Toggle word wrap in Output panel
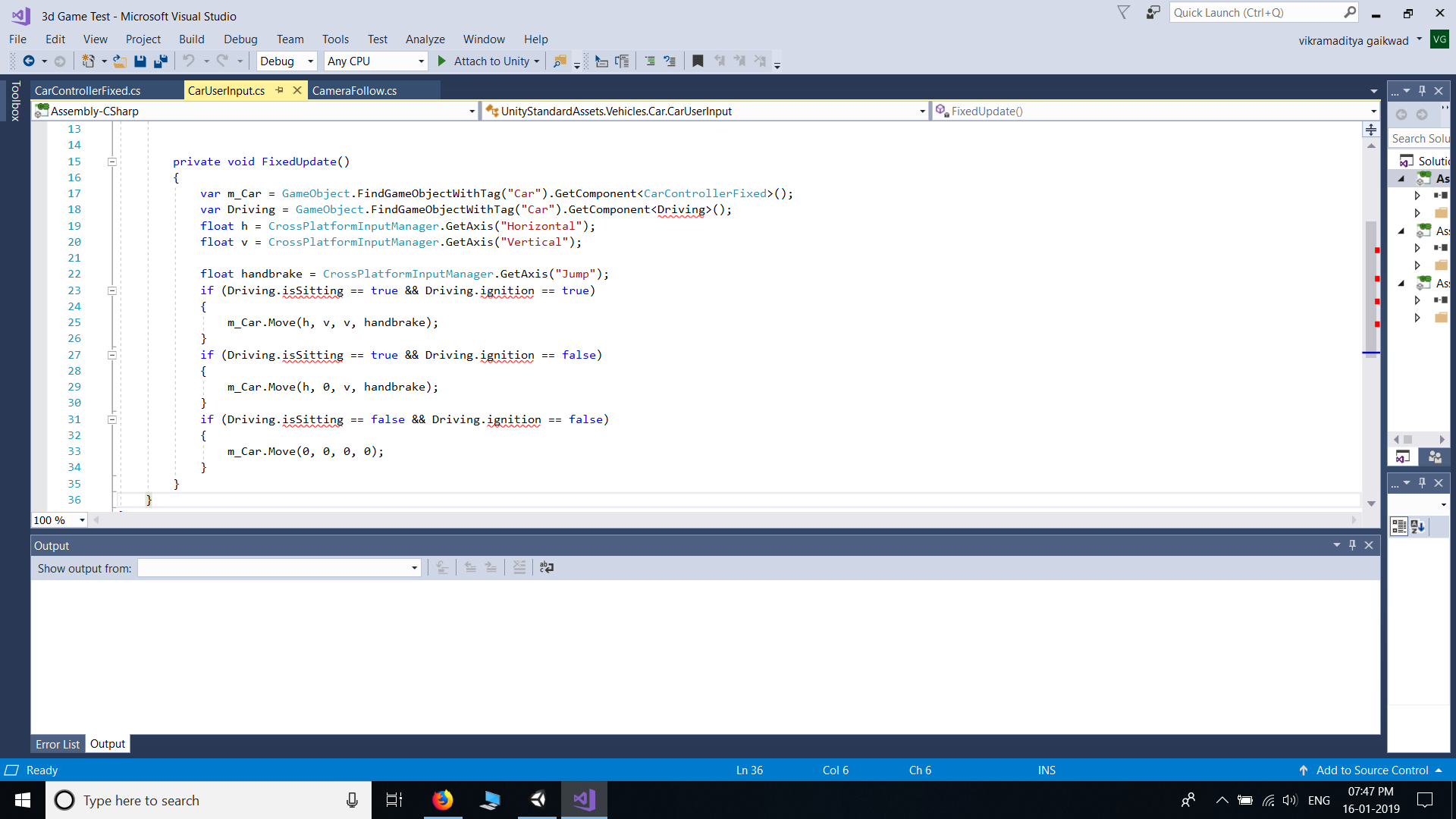The width and height of the screenshot is (1456, 819). 547,567
